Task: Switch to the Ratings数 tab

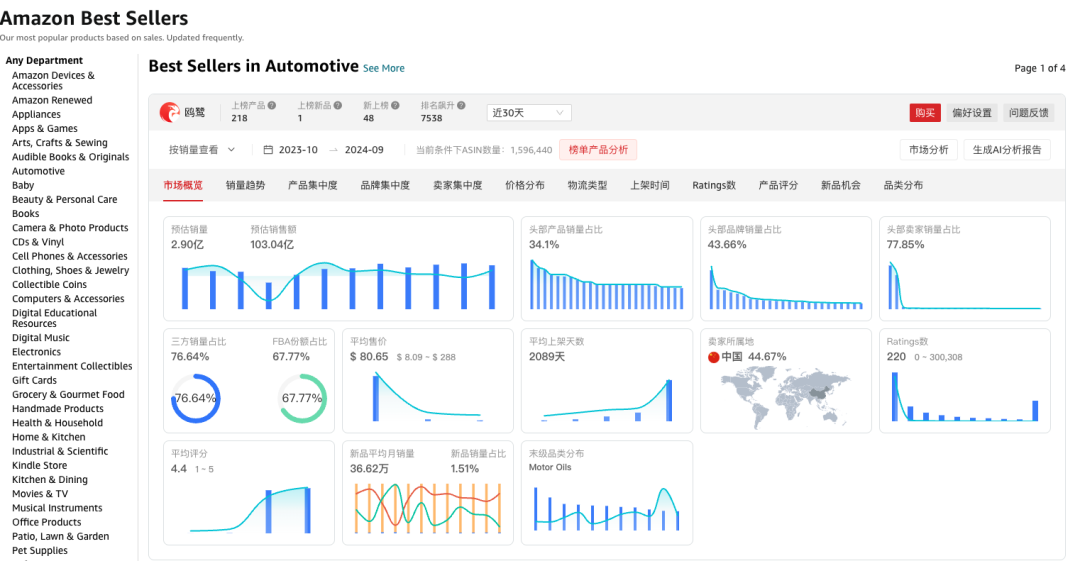Action: 714,185
